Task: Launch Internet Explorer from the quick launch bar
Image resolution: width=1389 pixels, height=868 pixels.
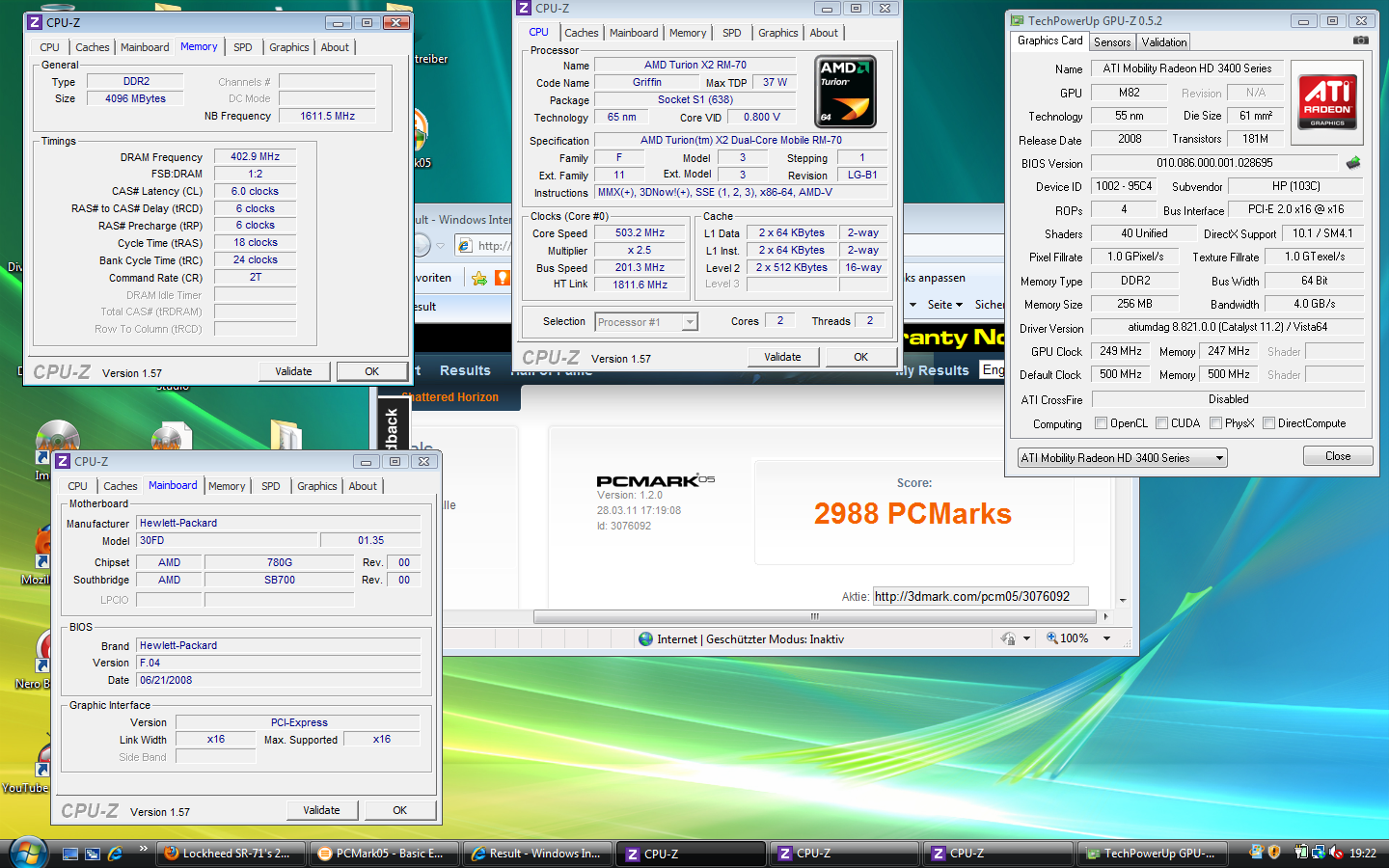Action: (x=115, y=854)
